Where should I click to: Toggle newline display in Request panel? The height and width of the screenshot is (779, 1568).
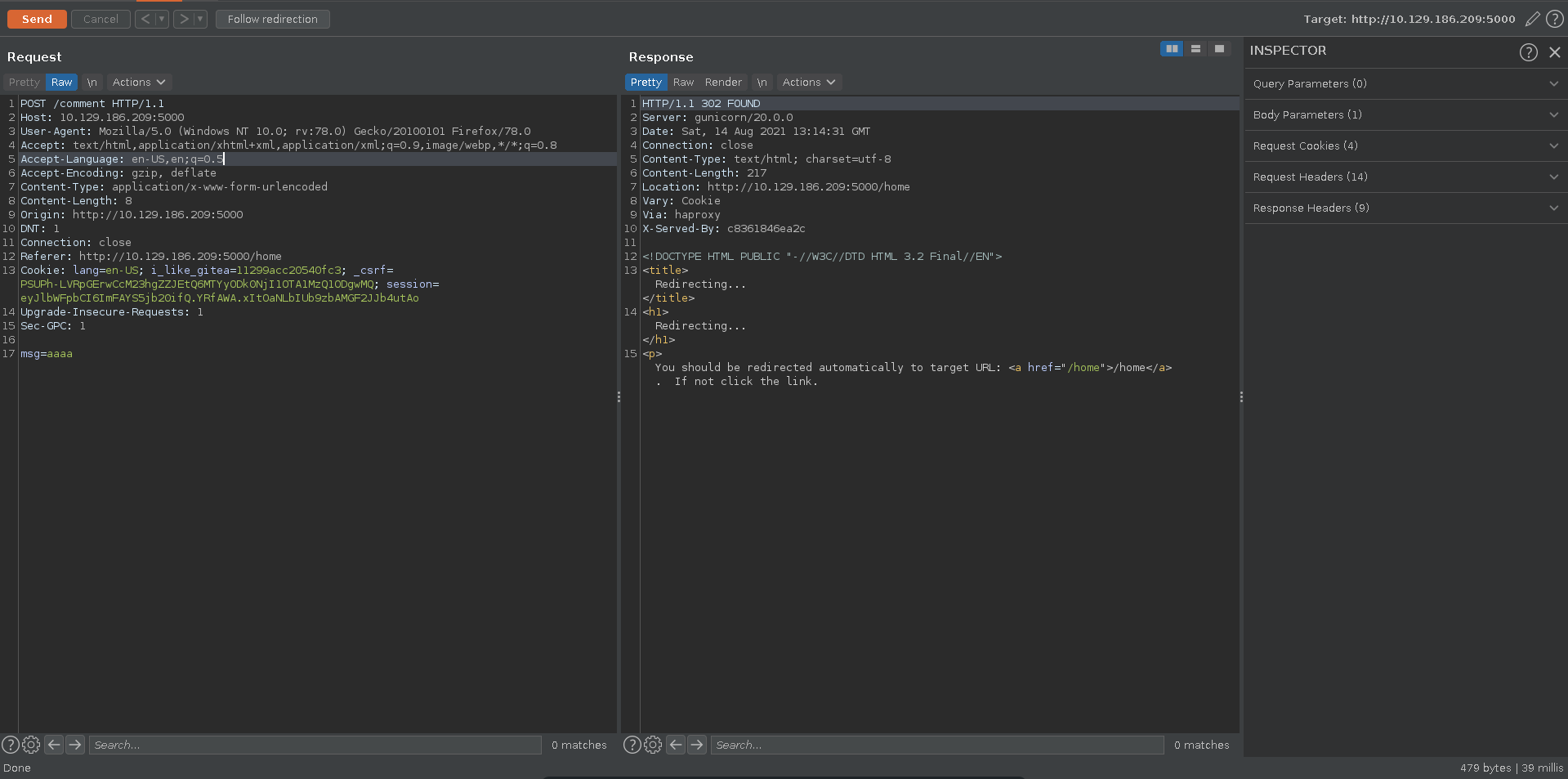pos(92,83)
